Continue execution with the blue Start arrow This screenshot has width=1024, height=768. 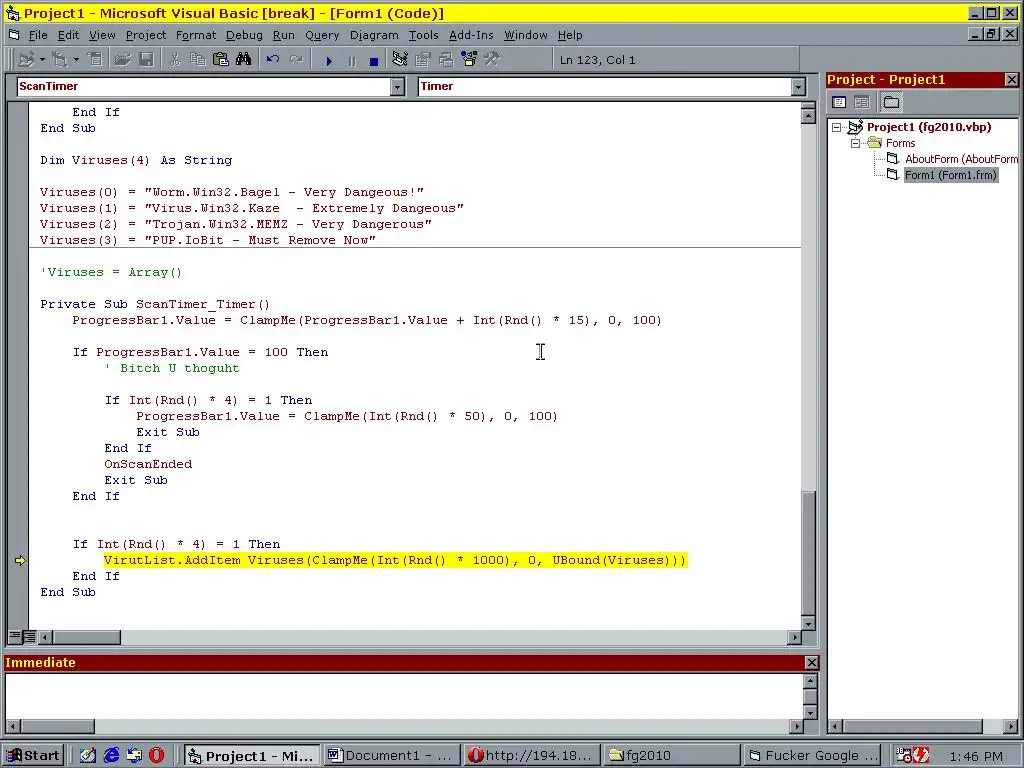tap(328, 61)
